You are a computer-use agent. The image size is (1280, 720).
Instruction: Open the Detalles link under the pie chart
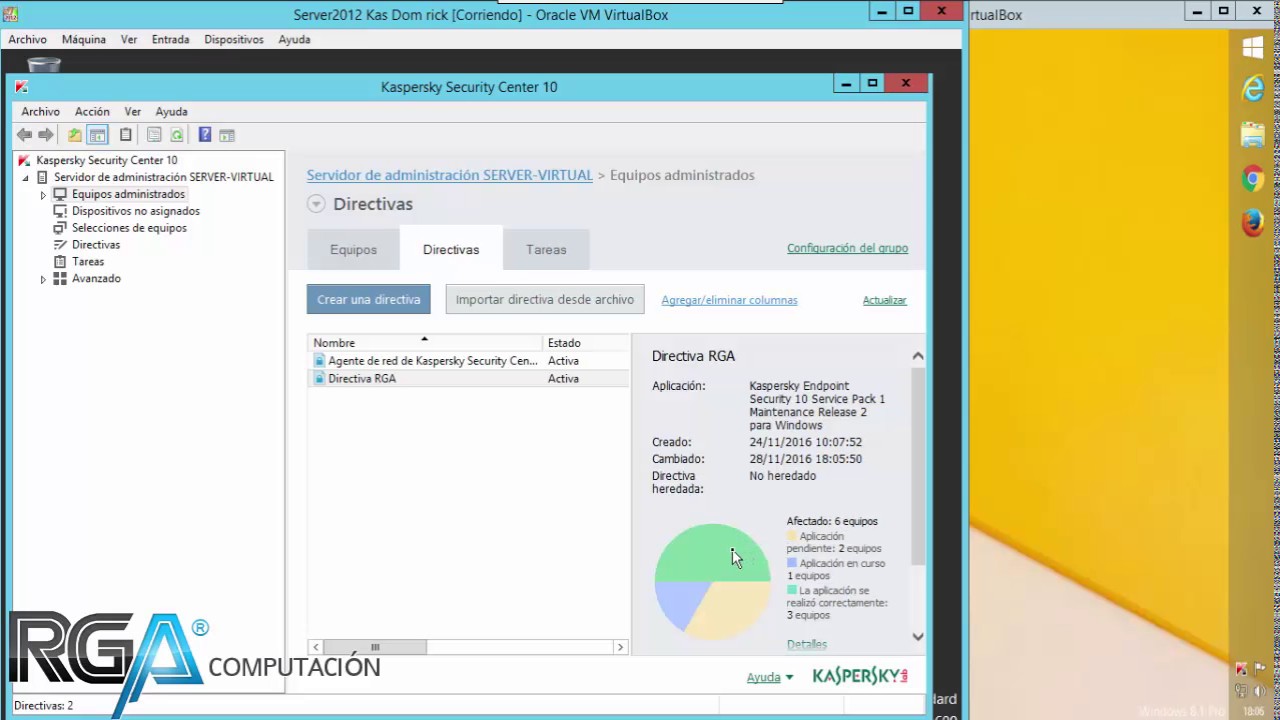[x=807, y=645]
